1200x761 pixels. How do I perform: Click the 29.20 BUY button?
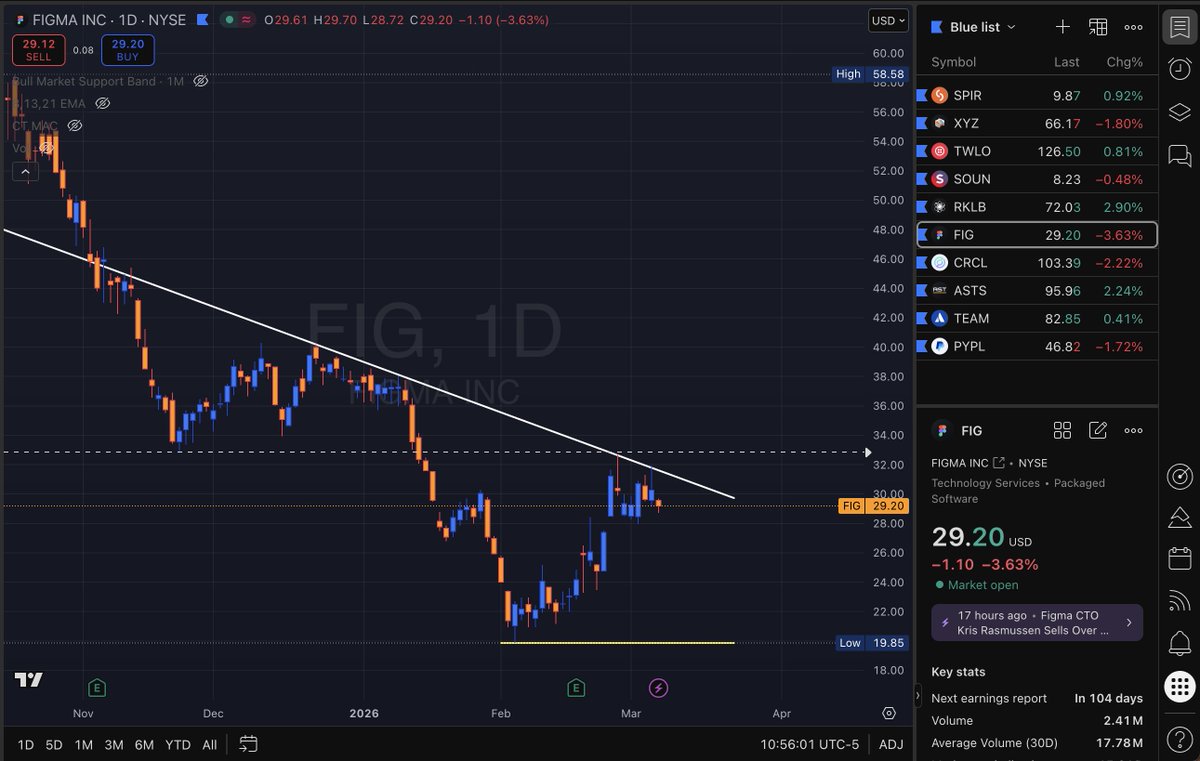(128, 50)
